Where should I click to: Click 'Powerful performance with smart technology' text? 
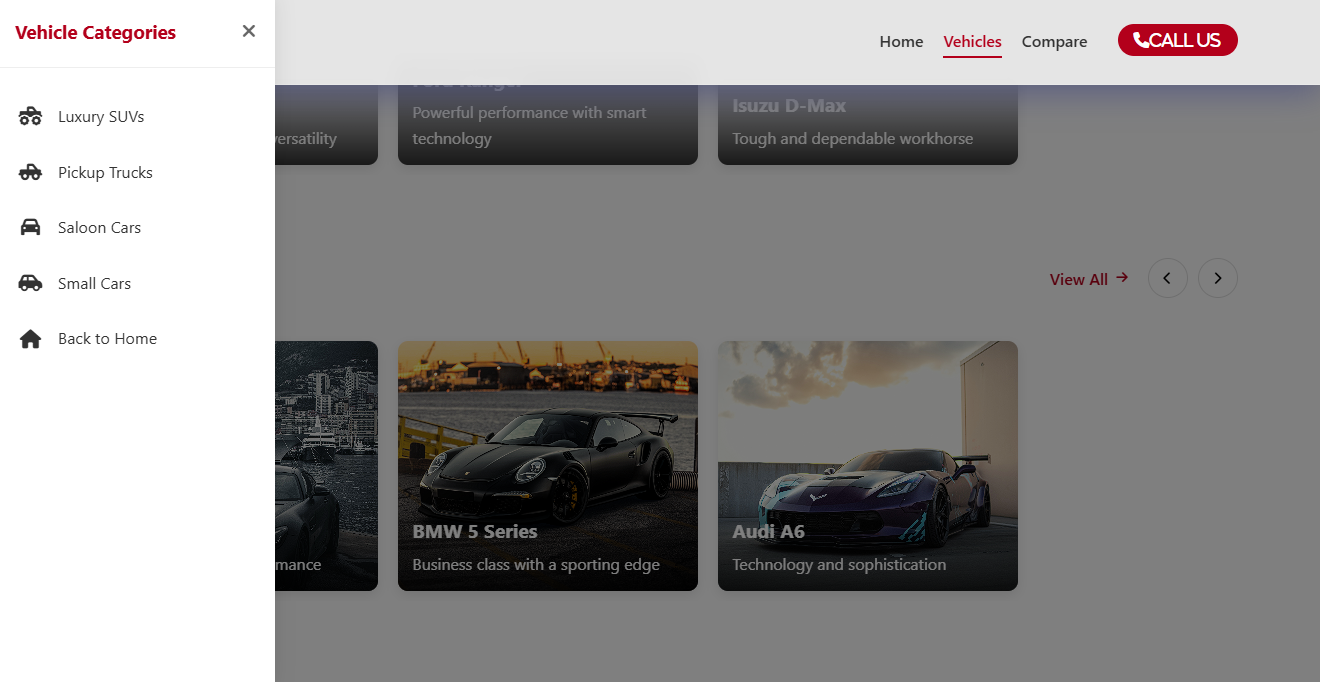(x=530, y=125)
